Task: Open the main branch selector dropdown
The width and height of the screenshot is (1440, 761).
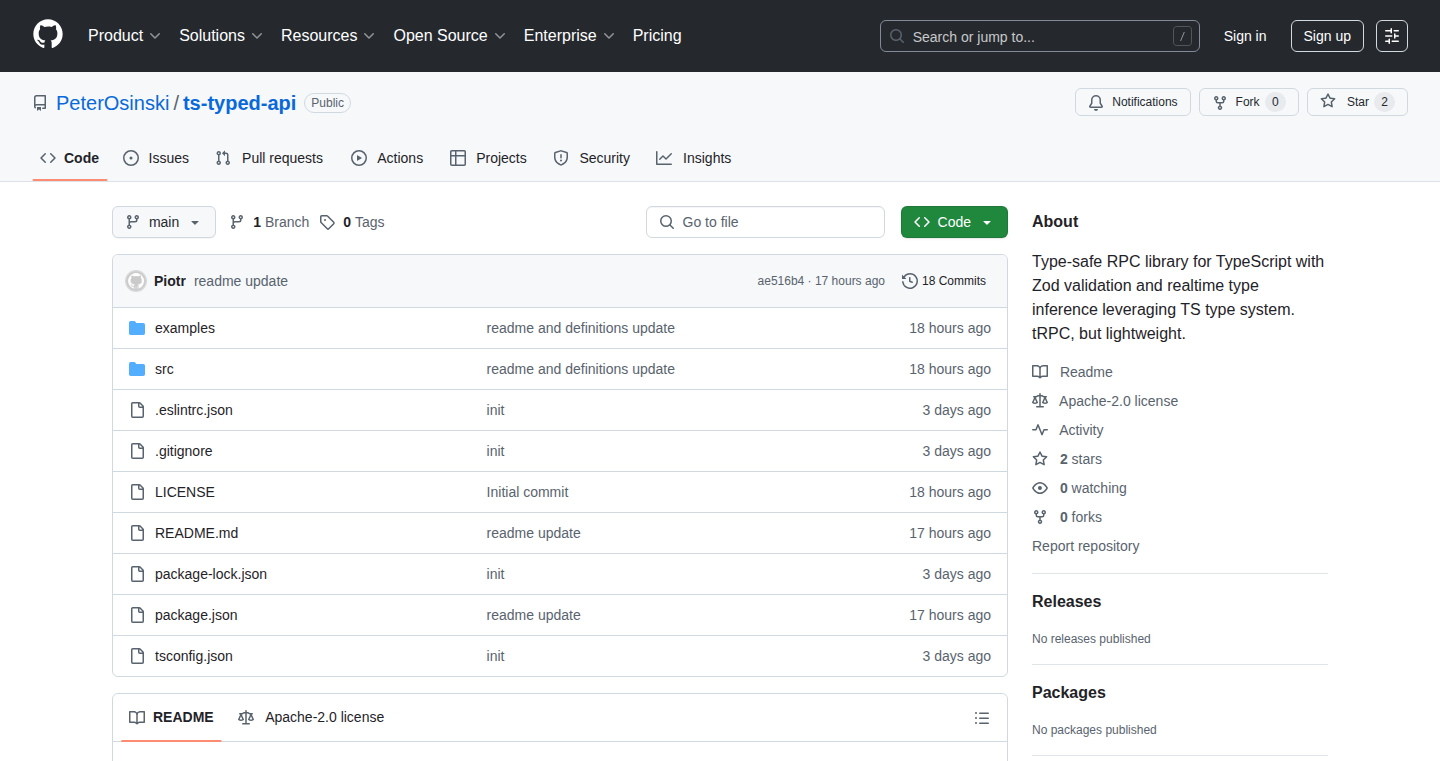Action: 164,222
